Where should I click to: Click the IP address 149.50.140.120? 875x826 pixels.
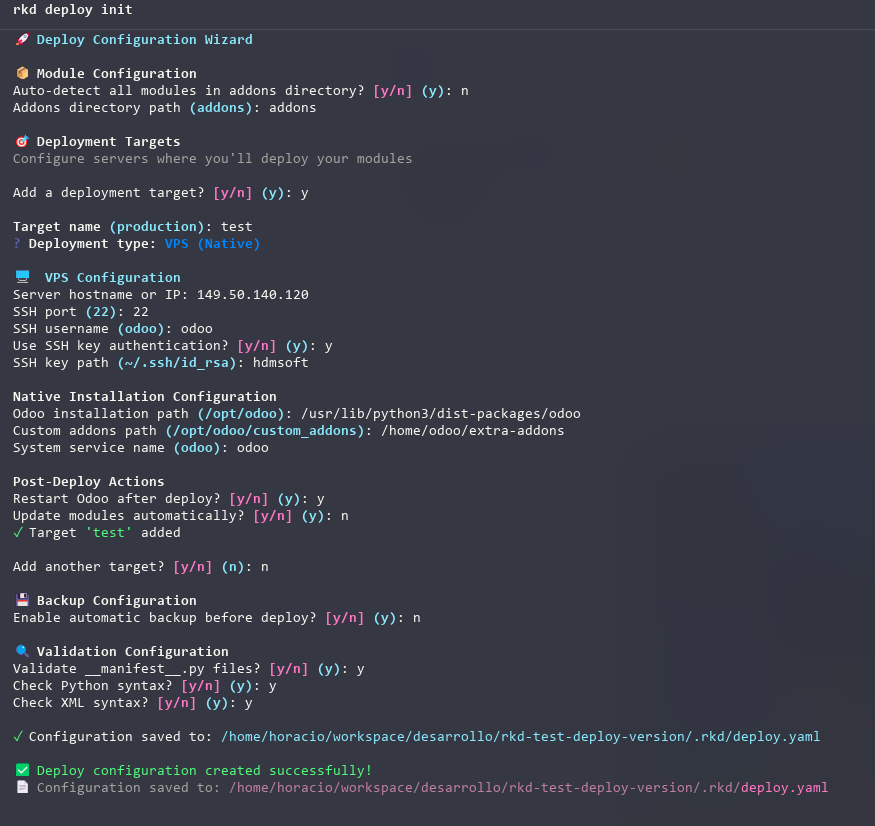252,295
